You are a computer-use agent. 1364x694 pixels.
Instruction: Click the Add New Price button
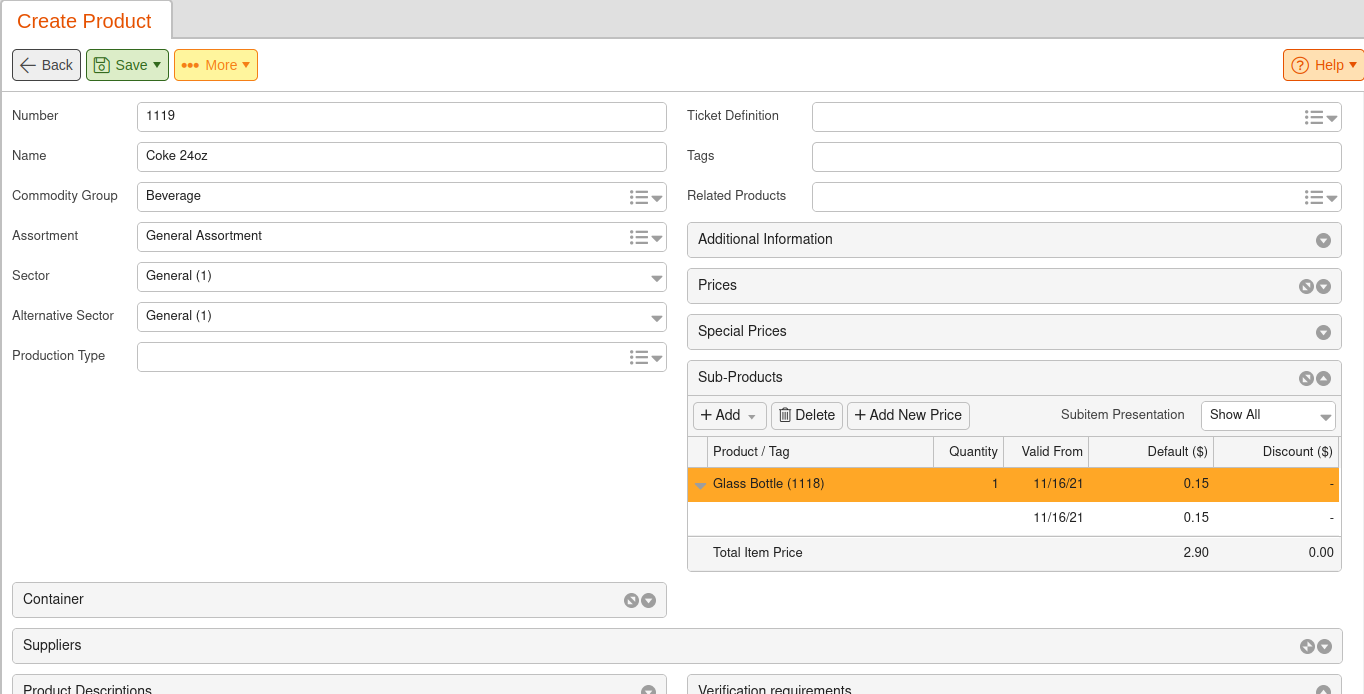(x=908, y=415)
